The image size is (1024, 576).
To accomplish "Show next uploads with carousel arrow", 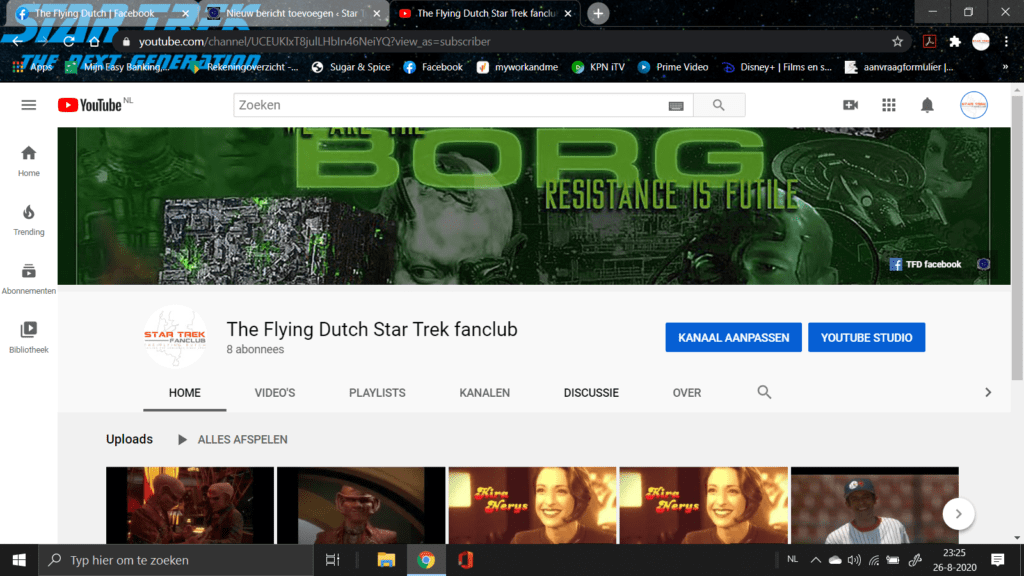I will [x=959, y=514].
